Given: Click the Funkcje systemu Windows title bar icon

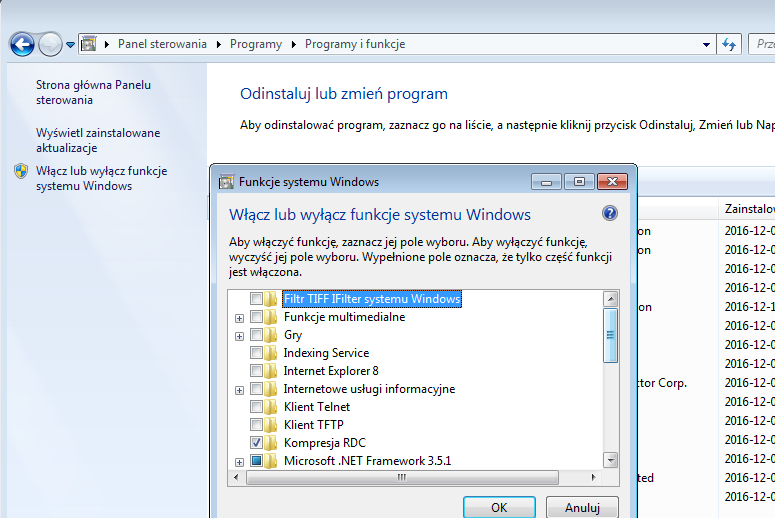Looking at the screenshot, I should (226, 182).
